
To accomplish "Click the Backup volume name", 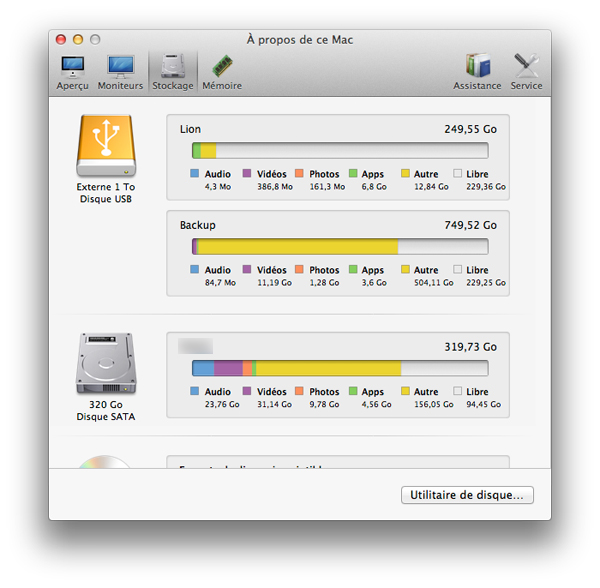I will pyautogui.click(x=198, y=225).
